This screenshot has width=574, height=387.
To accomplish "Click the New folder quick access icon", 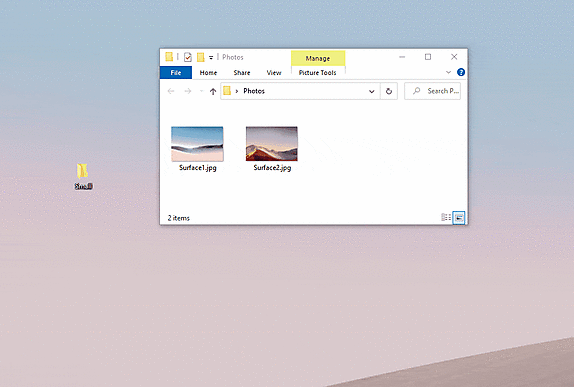I will (x=200, y=57).
